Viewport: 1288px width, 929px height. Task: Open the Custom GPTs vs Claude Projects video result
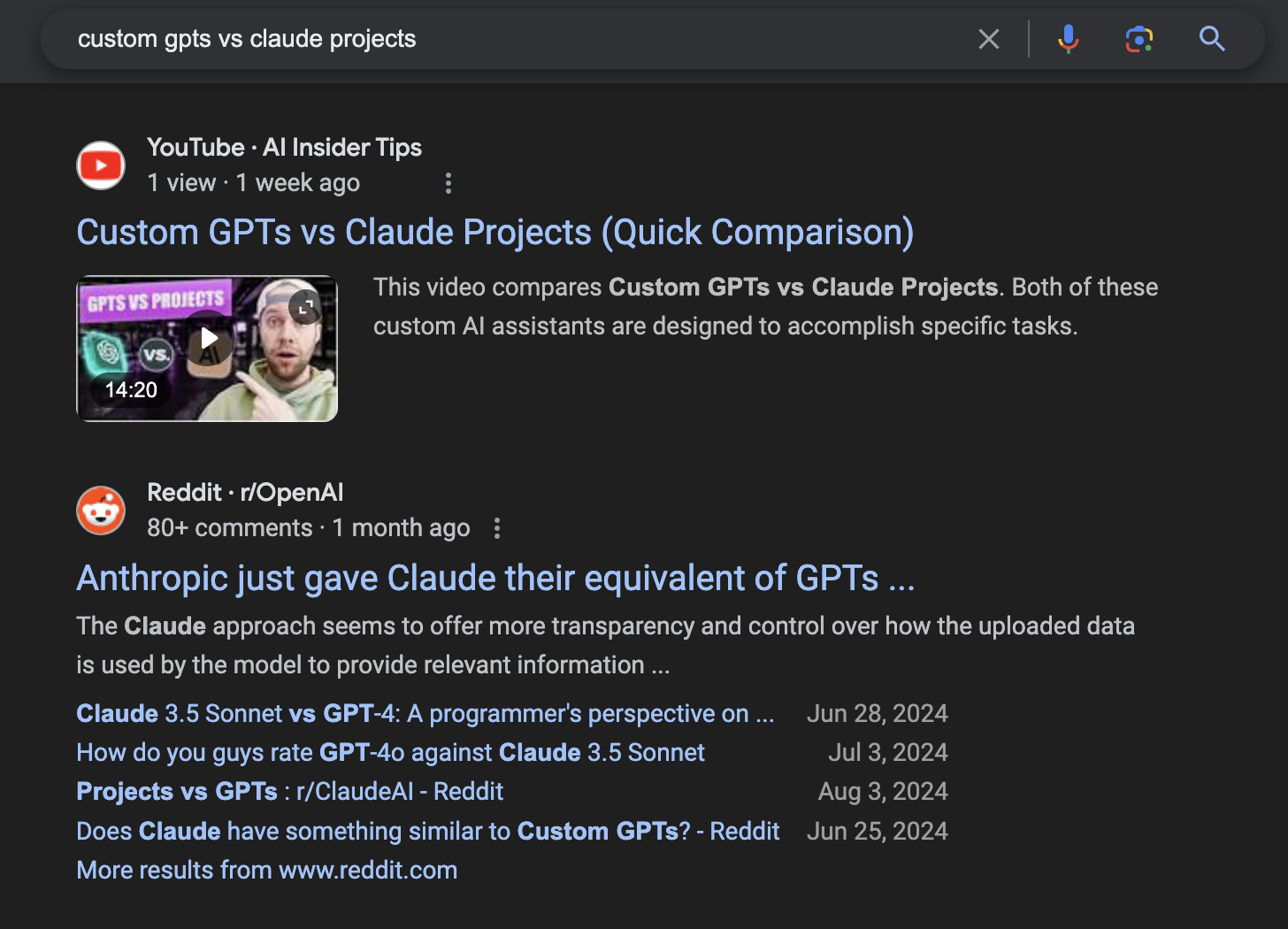tap(495, 232)
